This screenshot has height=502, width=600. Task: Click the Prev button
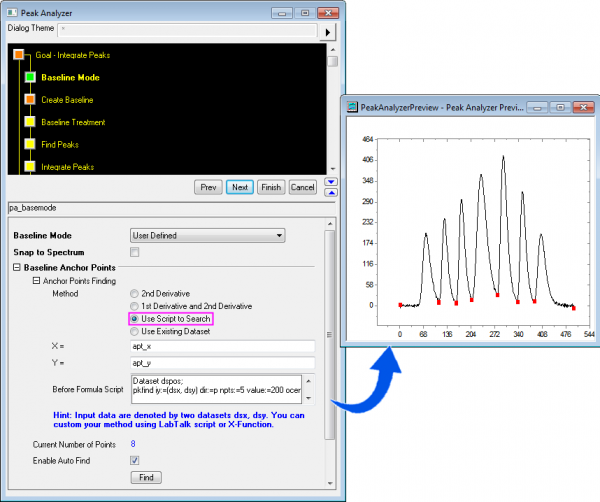pos(208,187)
